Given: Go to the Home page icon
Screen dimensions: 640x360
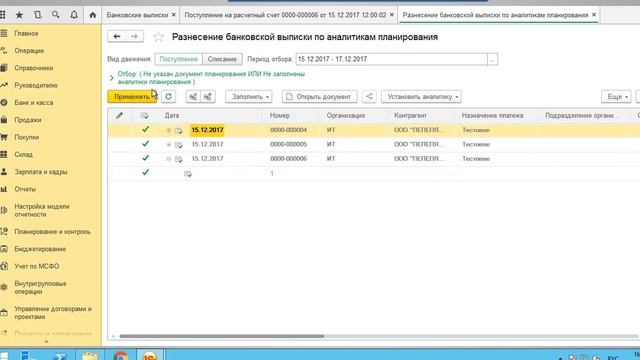Looking at the screenshot, I should click(93, 15).
